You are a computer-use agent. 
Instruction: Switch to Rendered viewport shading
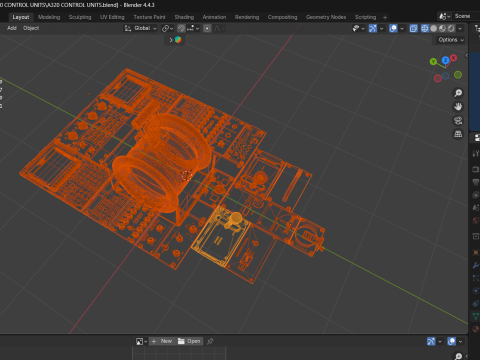(451, 28)
